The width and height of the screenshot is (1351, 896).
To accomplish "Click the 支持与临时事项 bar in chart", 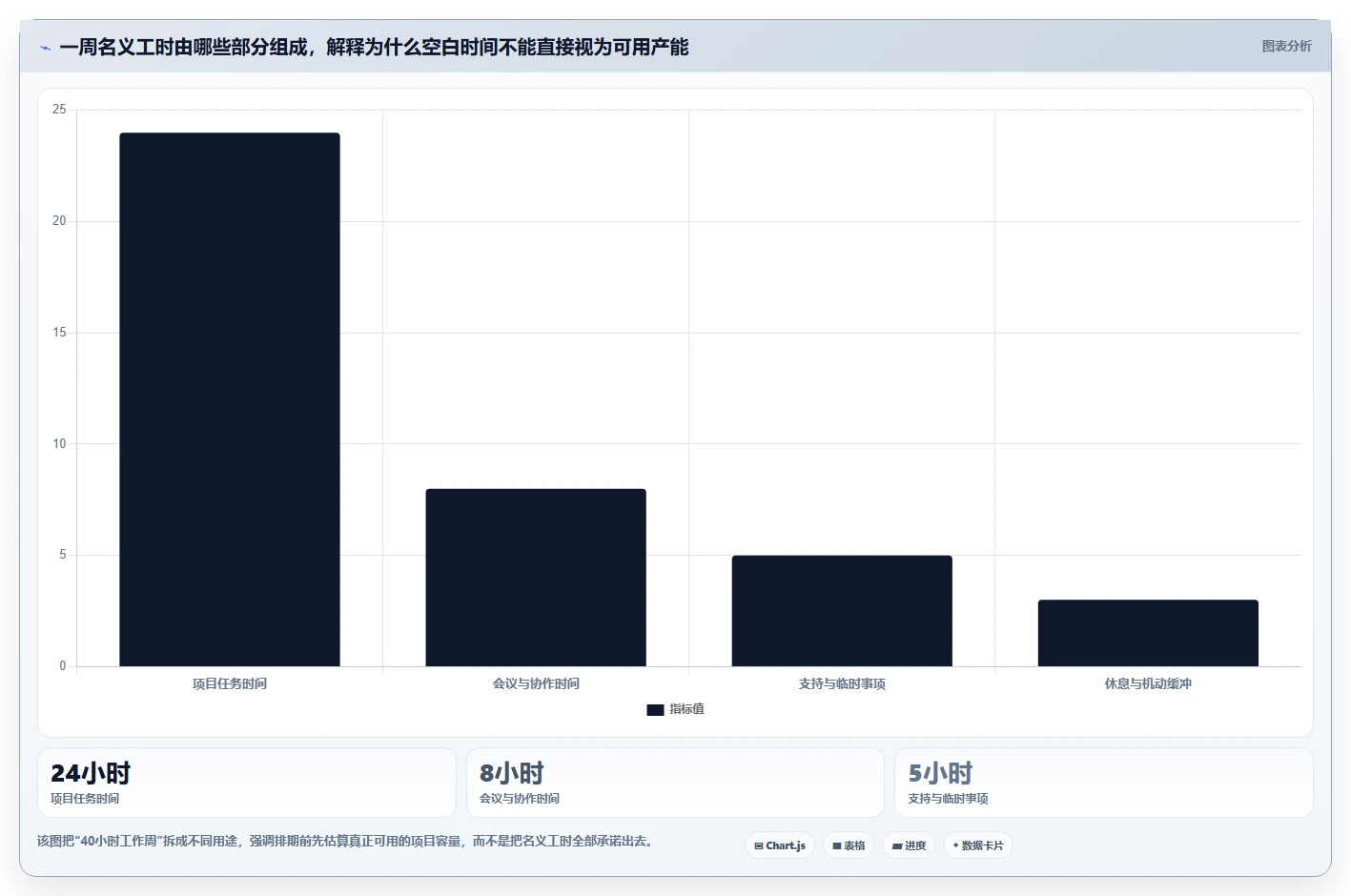I will pos(842,611).
